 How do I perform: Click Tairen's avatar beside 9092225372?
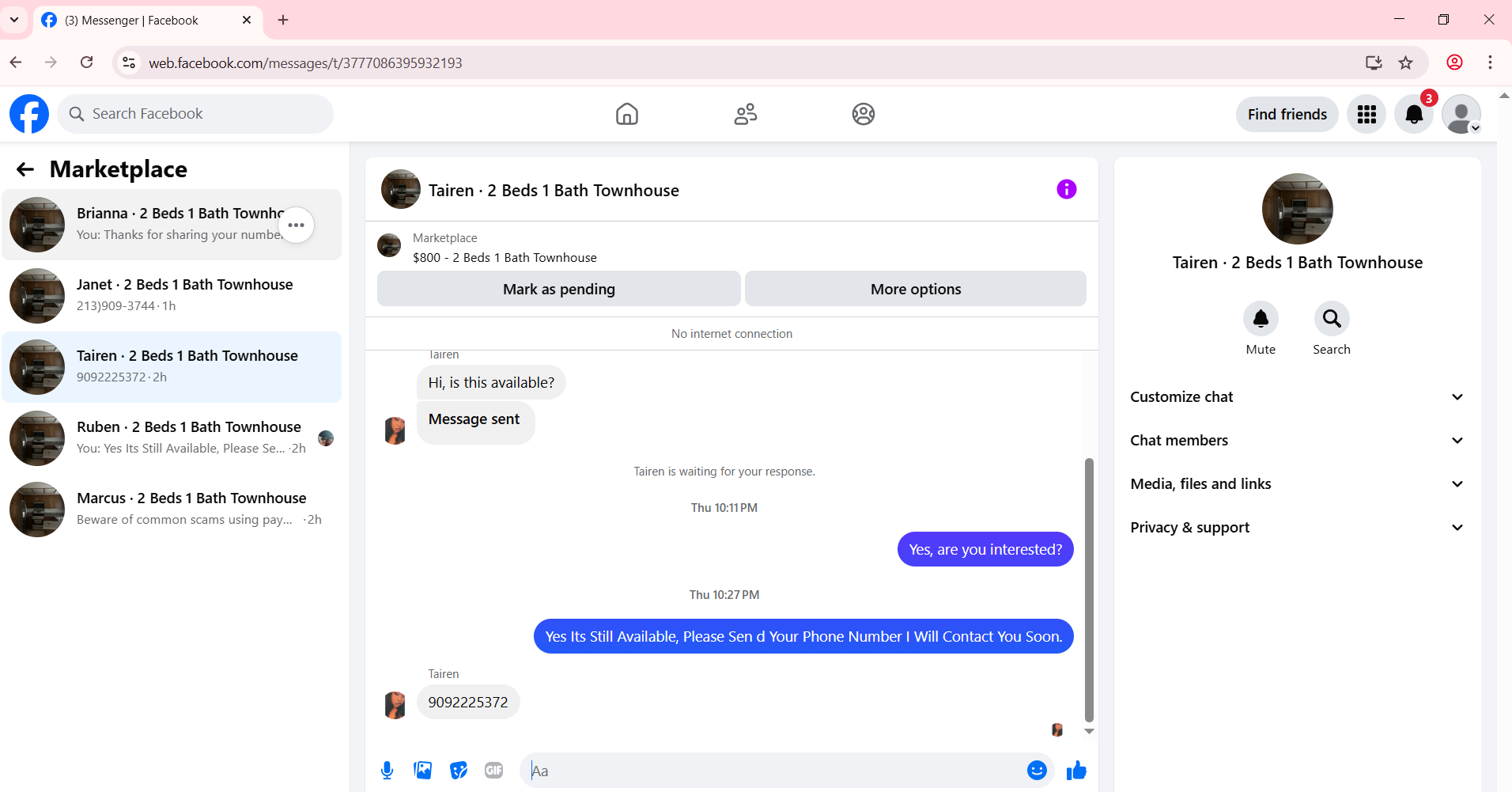point(395,704)
